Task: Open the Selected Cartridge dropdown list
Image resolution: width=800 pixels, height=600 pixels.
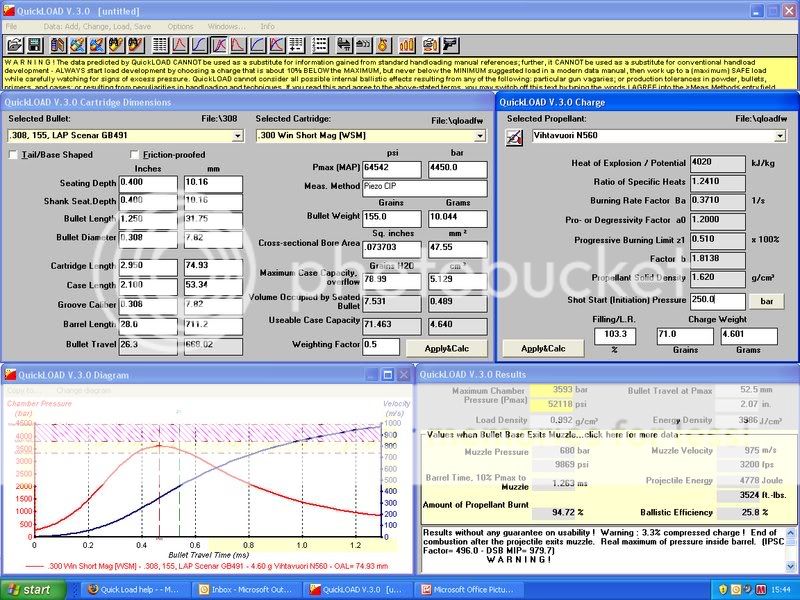Action: 480,135
